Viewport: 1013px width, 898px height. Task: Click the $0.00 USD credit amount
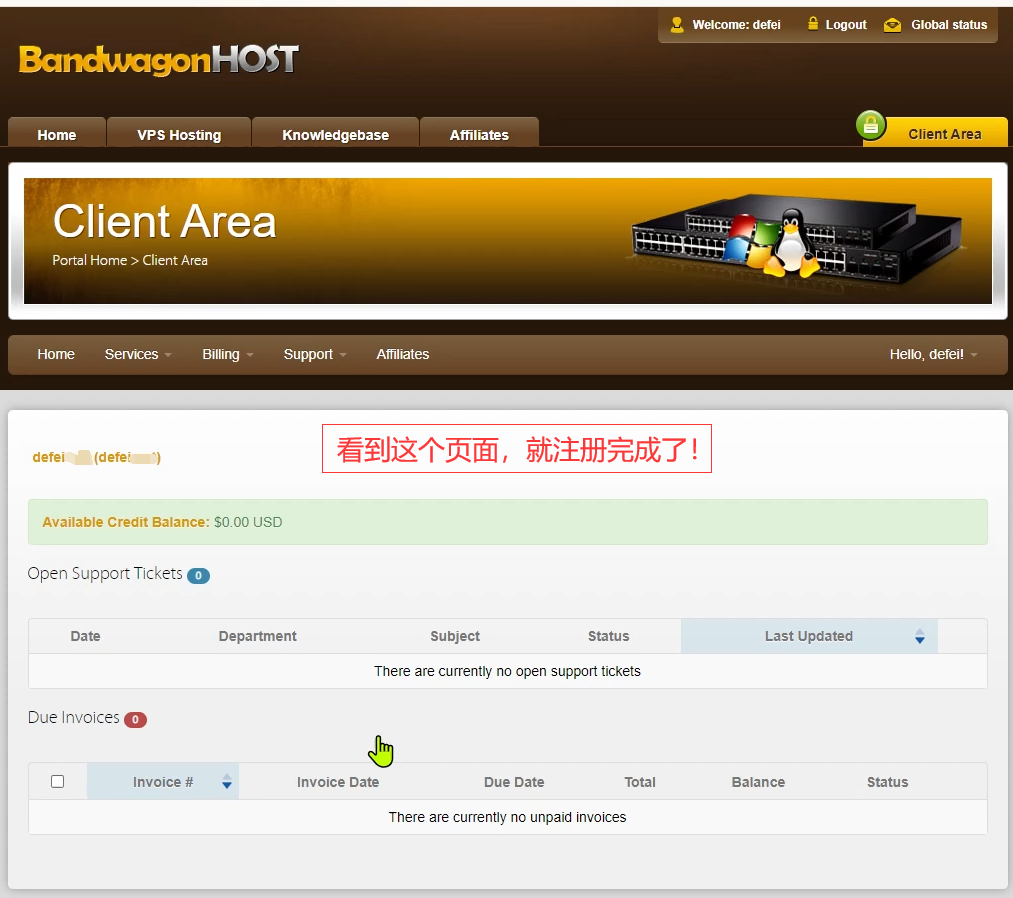point(248,522)
